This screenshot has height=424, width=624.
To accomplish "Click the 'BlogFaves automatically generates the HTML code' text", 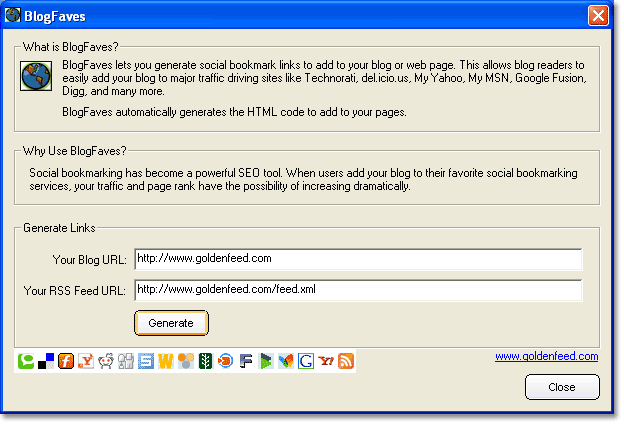I will click(234, 112).
